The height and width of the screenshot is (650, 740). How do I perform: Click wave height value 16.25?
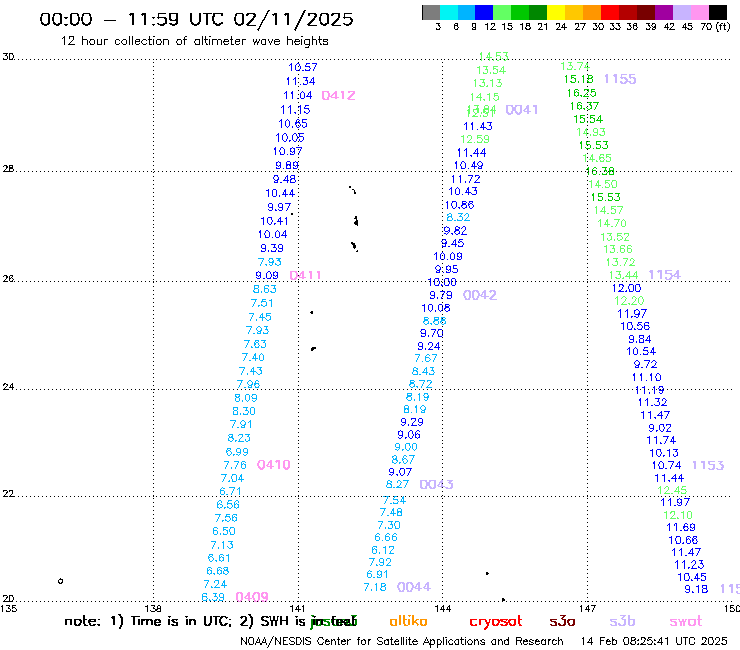pos(581,93)
